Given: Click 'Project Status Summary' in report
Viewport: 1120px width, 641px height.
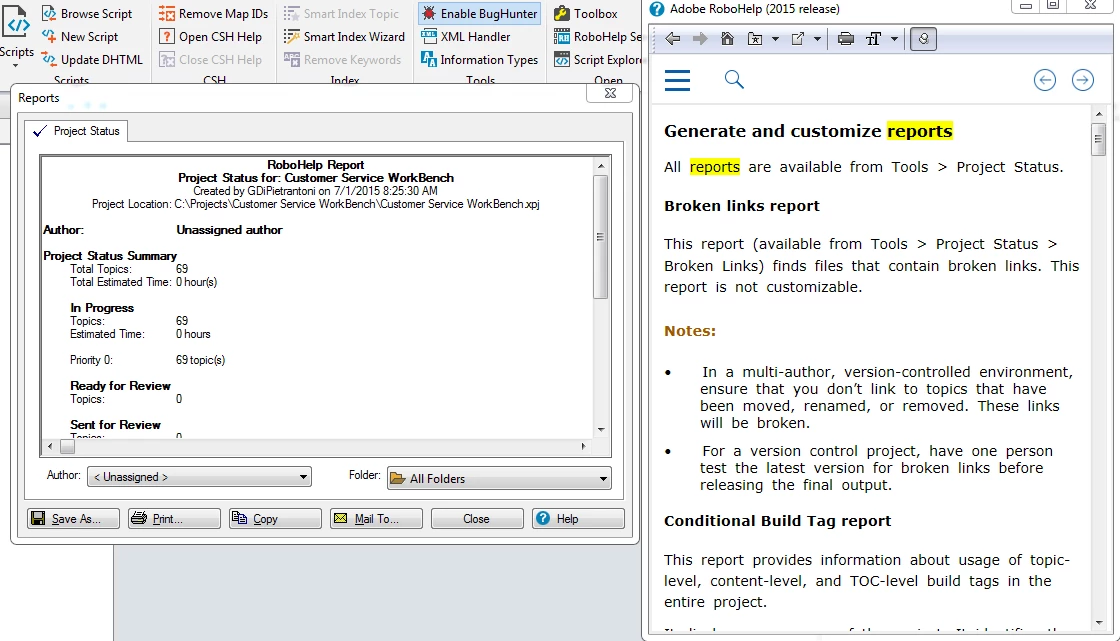Looking at the screenshot, I should click(x=110, y=256).
